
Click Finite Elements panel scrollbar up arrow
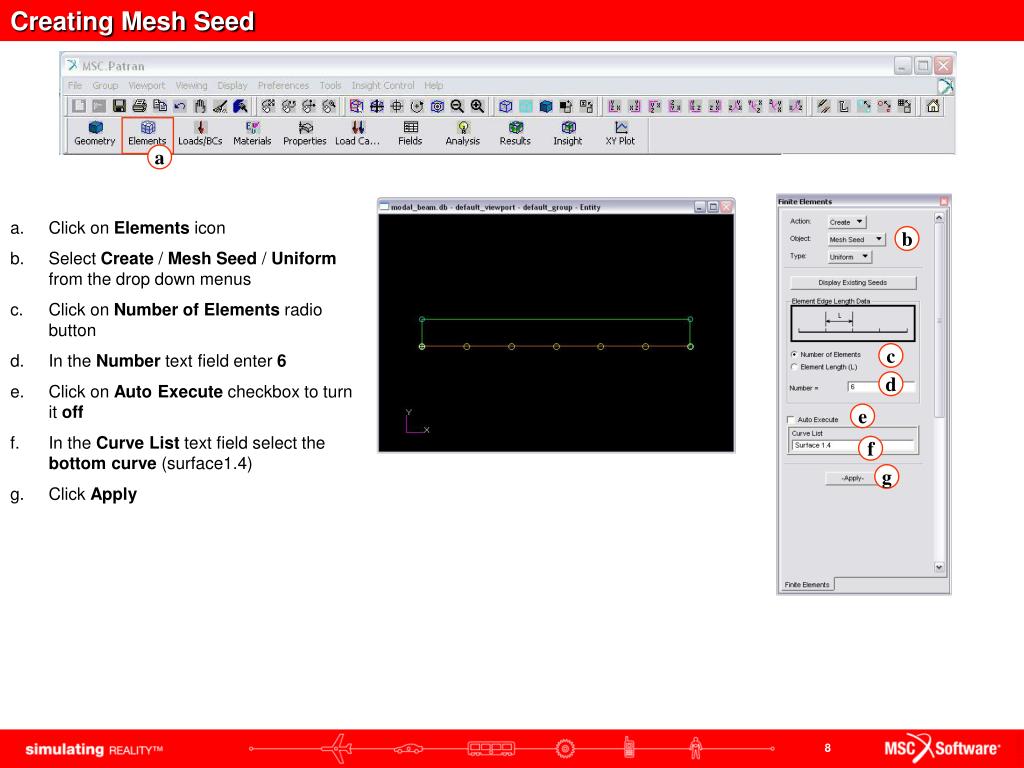coord(939,217)
